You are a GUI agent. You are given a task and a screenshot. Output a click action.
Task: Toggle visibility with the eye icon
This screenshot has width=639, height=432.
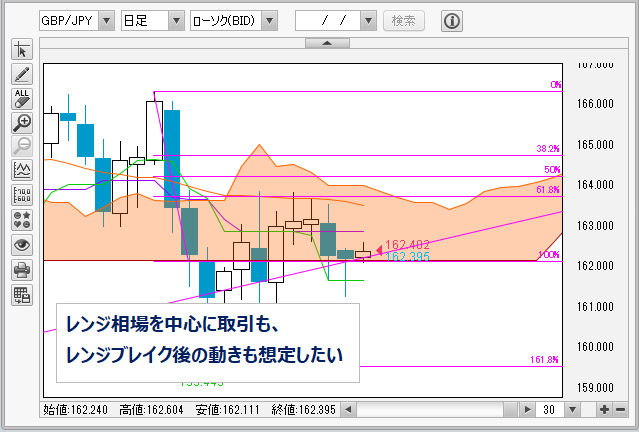click(x=22, y=245)
